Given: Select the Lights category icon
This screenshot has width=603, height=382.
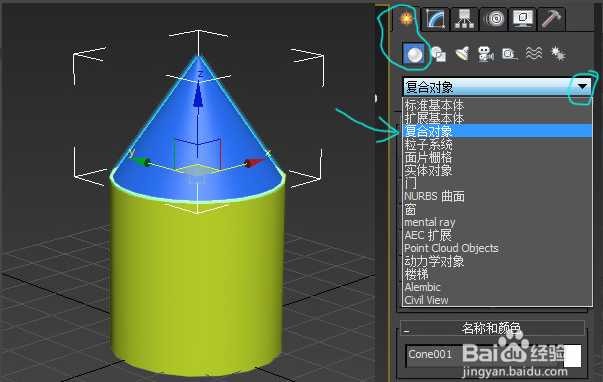Looking at the screenshot, I should click(x=462, y=54).
